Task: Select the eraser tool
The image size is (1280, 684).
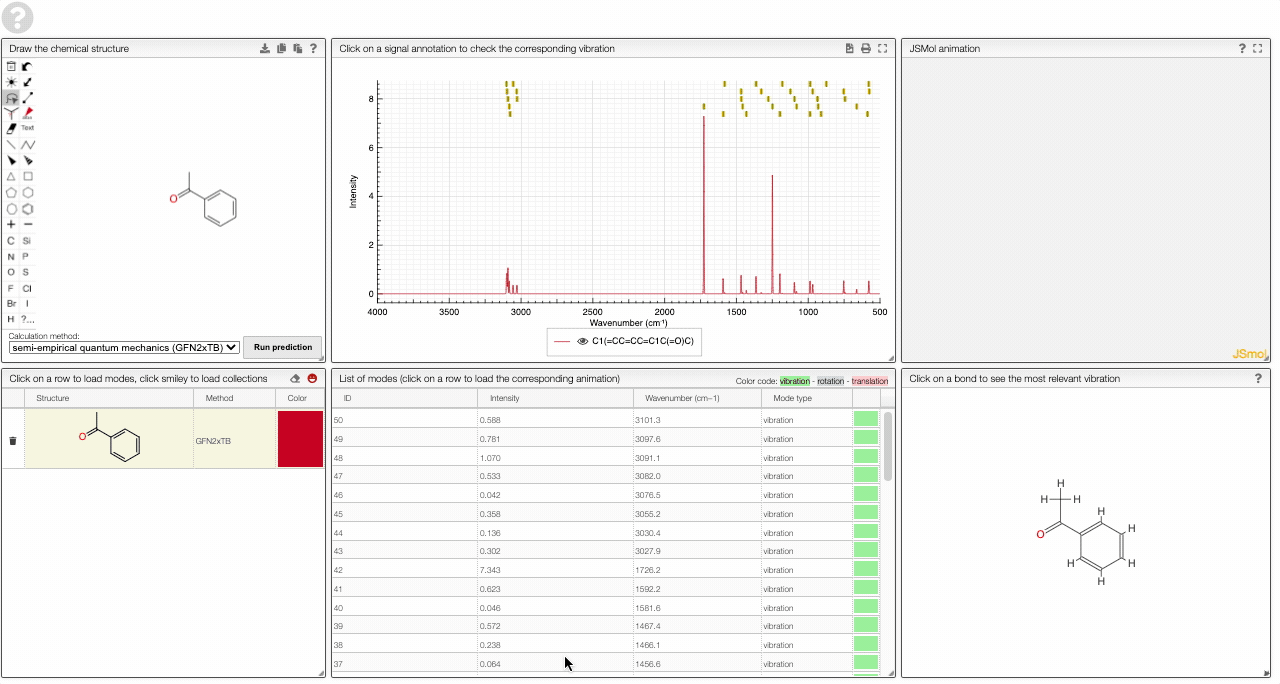Action: click(11, 128)
